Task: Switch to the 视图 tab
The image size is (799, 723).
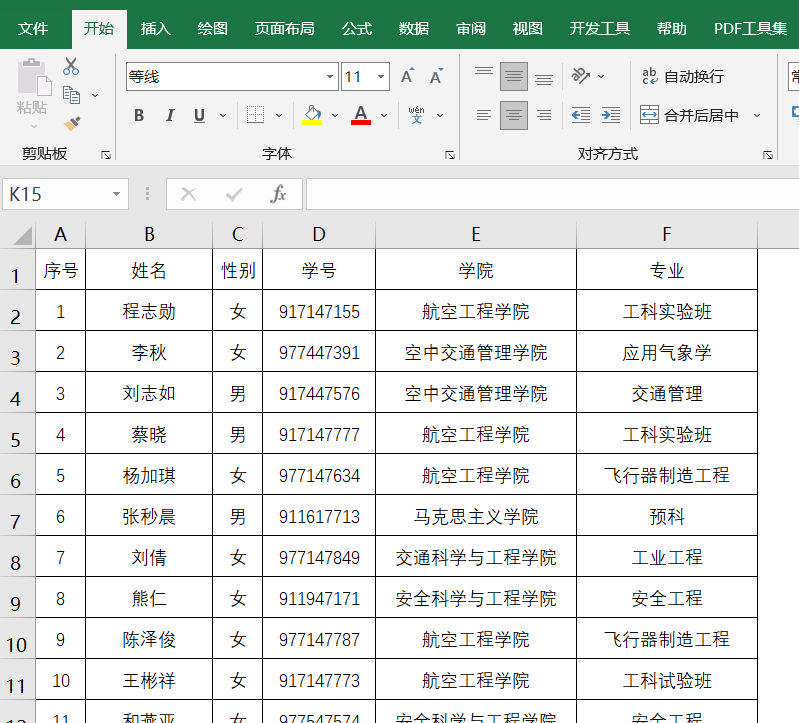Action: coord(527,29)
